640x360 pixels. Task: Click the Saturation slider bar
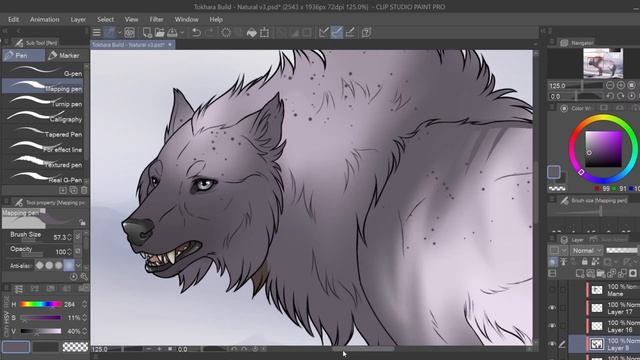tap(40, 318)
